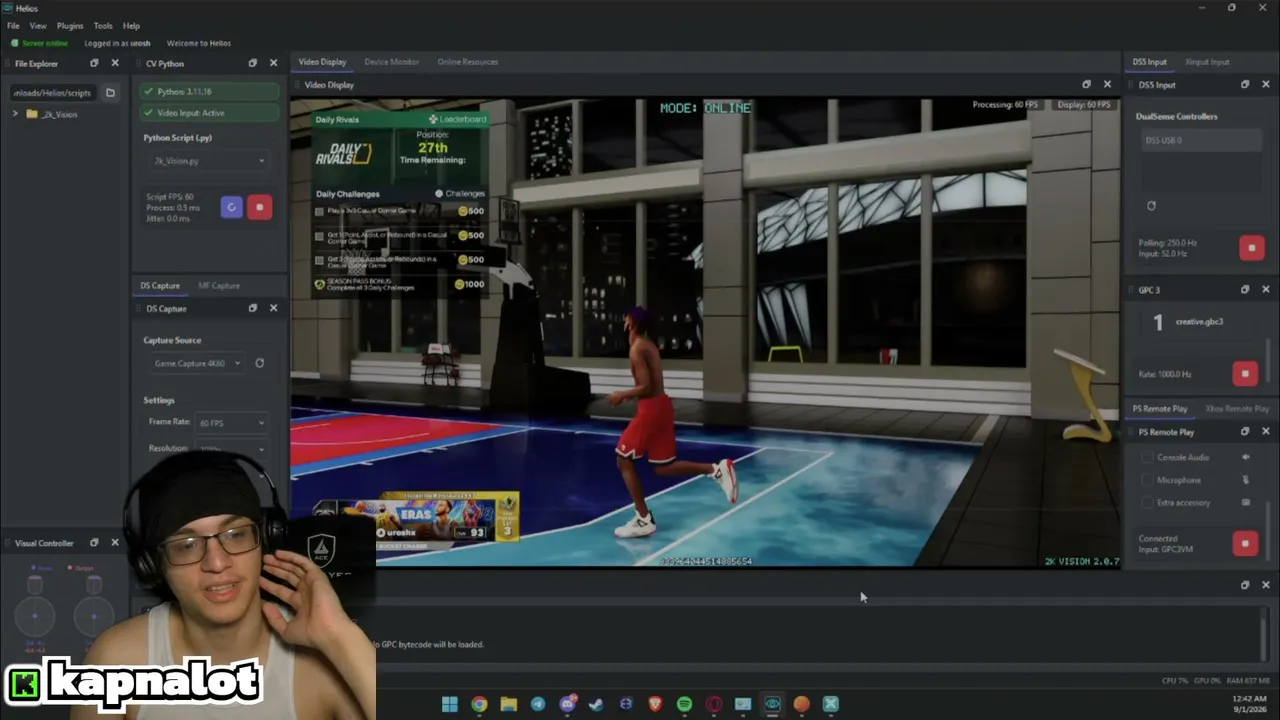1280x720 pixels.
Task: Click the Extra accessory controller icon
Action: tap(1246, 503)
